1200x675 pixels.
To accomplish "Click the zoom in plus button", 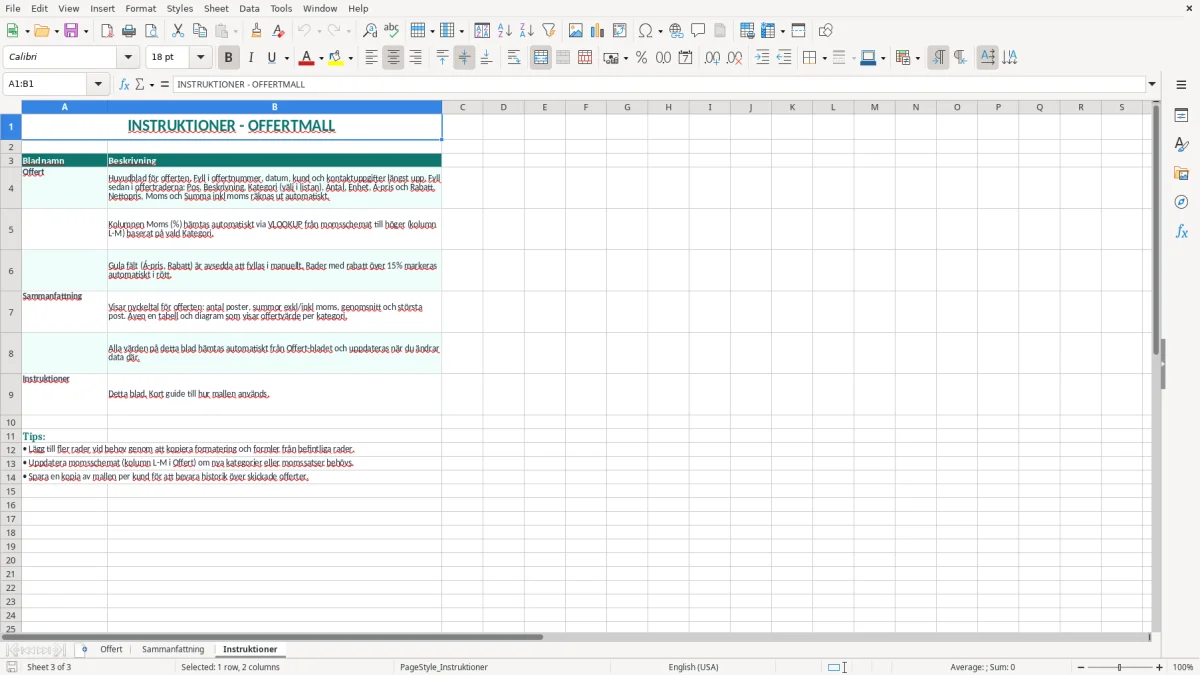I will pyautogui.click(x=1160, y=667).
